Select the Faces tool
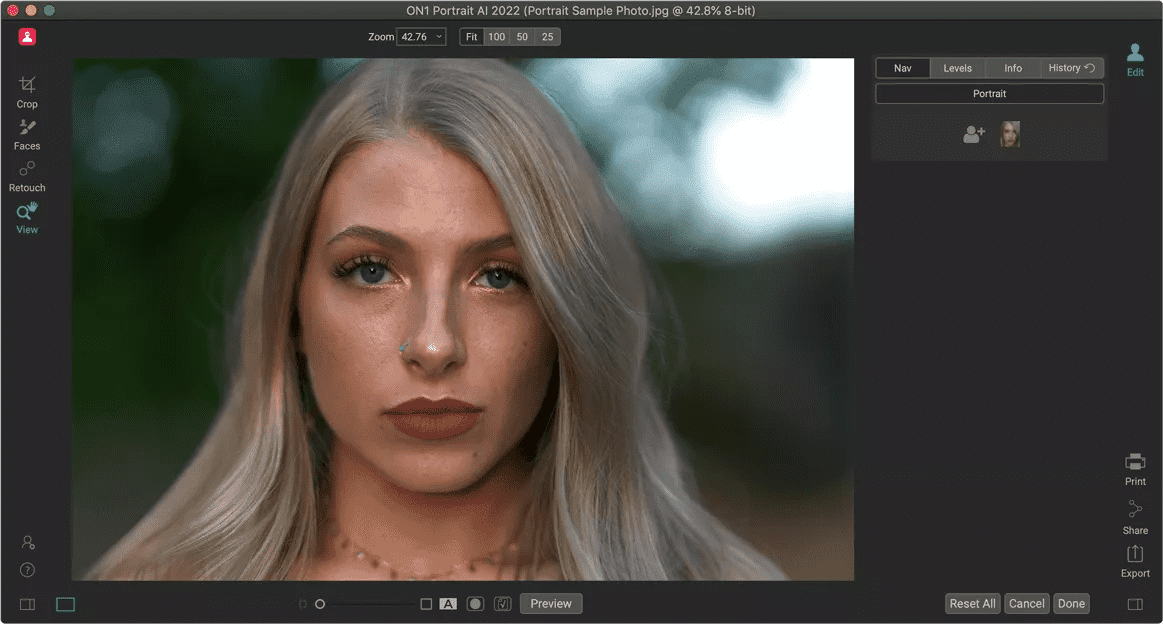The width and height of the screenshot is (1163, 624). pos(27,133)
